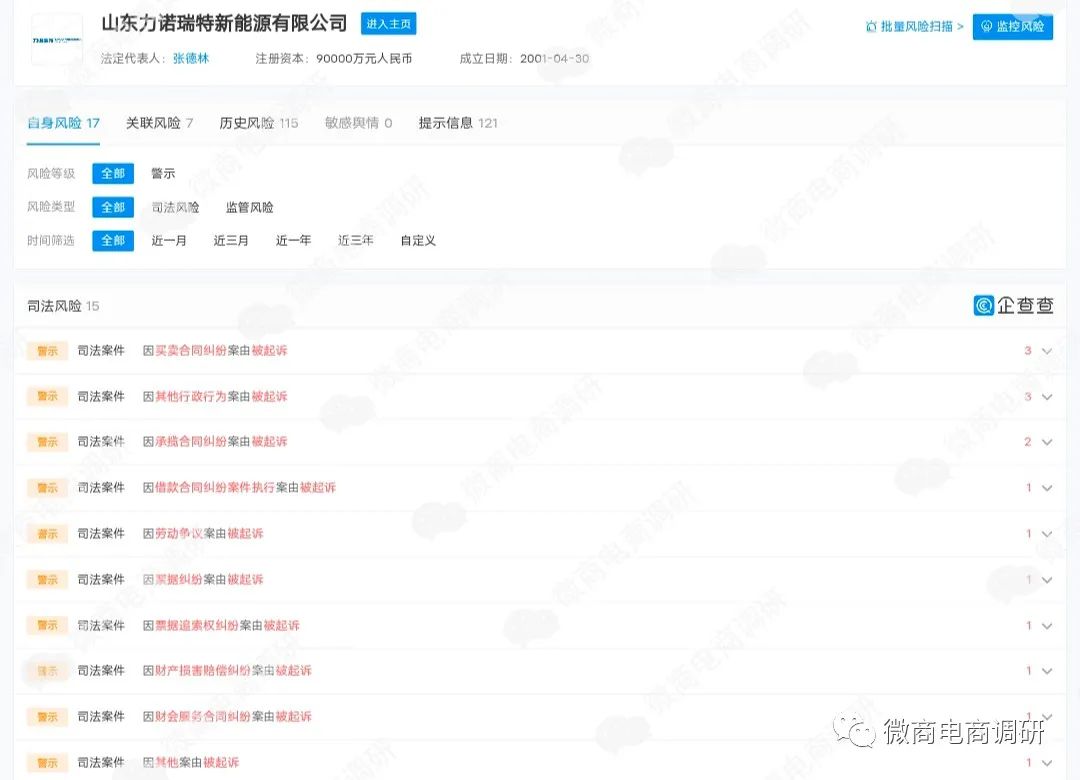Click the company logo next to 山东力诺瑞特新能源有限公司
Screen dimensions: 1080x780
pos(56,40)
